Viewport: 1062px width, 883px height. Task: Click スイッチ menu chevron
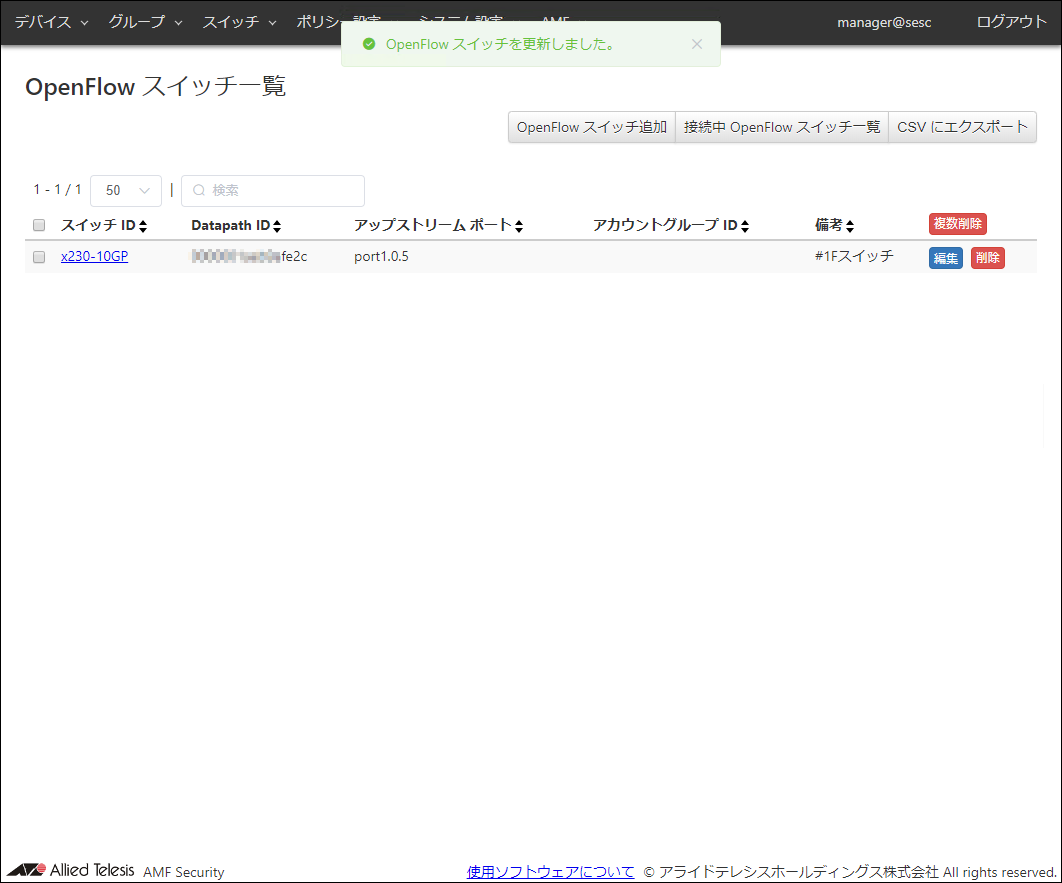272,22
